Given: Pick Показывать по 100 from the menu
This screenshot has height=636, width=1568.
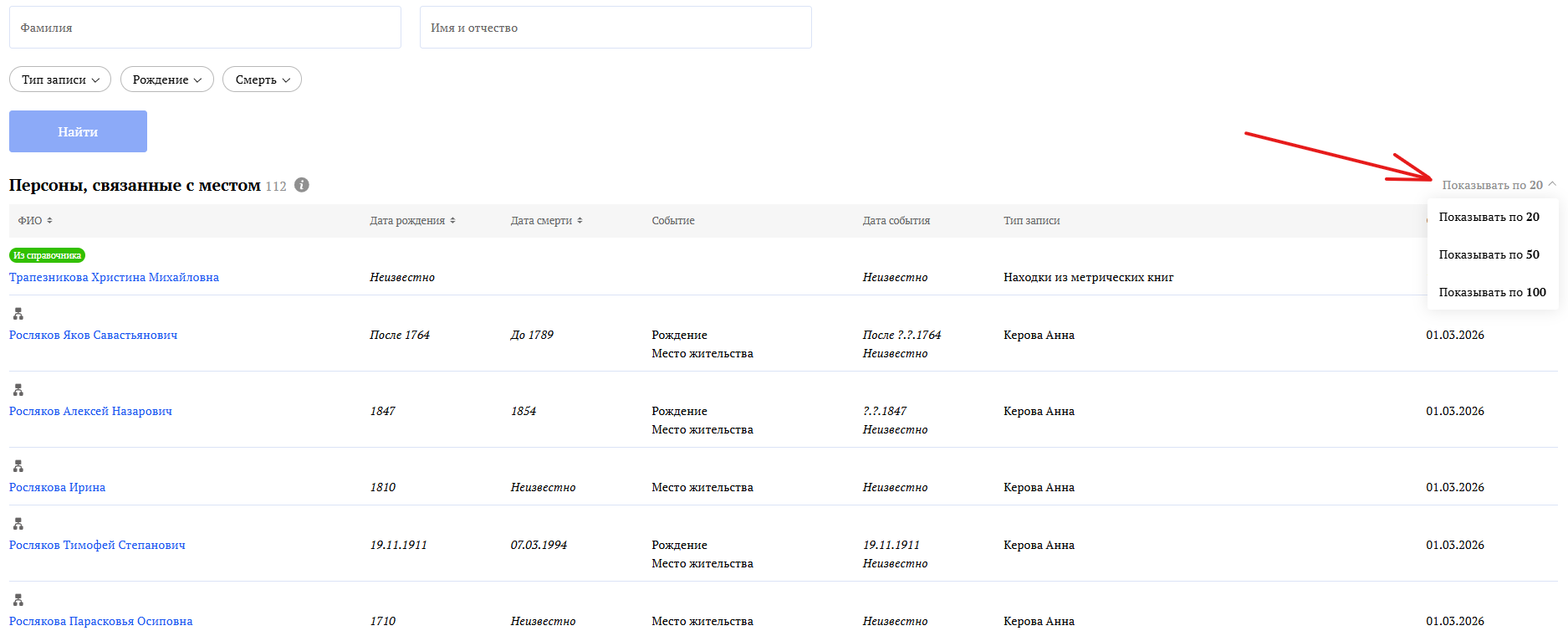Looking at the screenshot, I should pos(1492,292).
